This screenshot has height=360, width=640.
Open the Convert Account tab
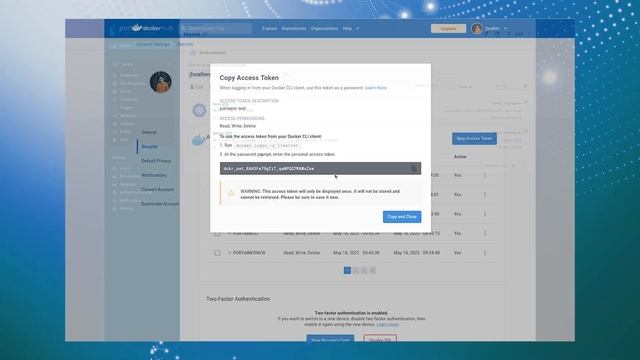tap(158, 189)
